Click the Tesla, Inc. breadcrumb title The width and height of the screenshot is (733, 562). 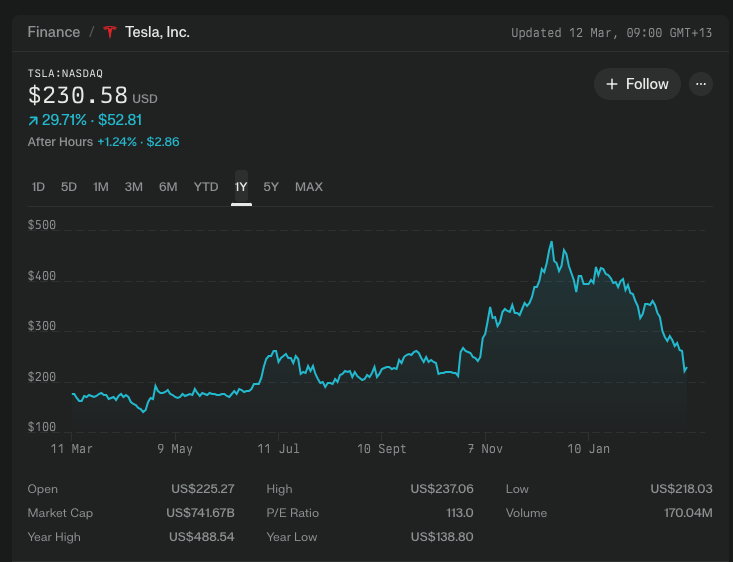(157, 32)
